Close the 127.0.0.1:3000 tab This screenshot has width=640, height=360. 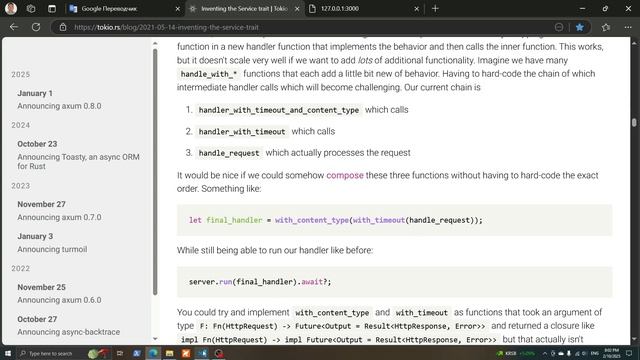[416, 9]
